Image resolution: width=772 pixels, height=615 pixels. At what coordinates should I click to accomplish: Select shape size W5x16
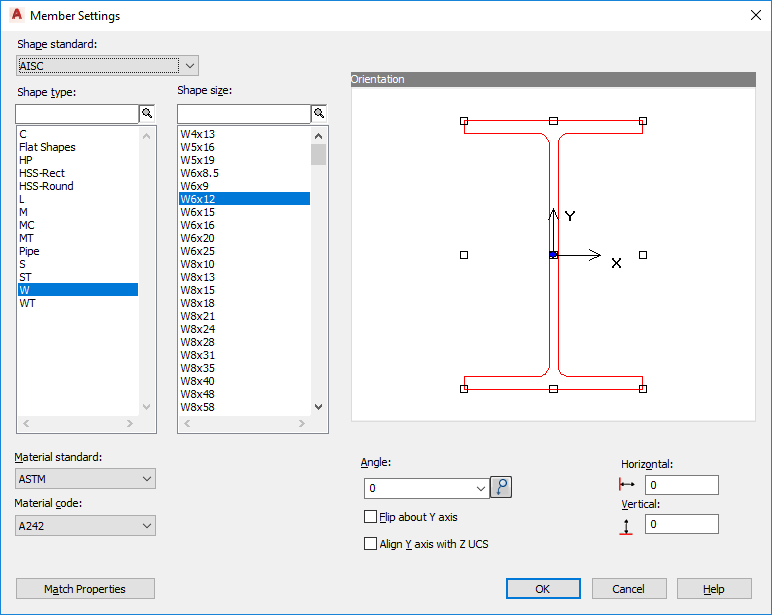245,147
